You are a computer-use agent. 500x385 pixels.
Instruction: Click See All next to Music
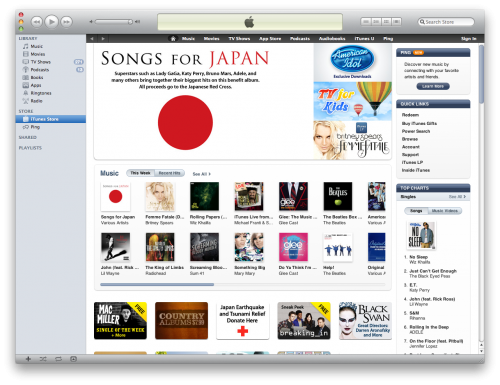click(201, 174)
